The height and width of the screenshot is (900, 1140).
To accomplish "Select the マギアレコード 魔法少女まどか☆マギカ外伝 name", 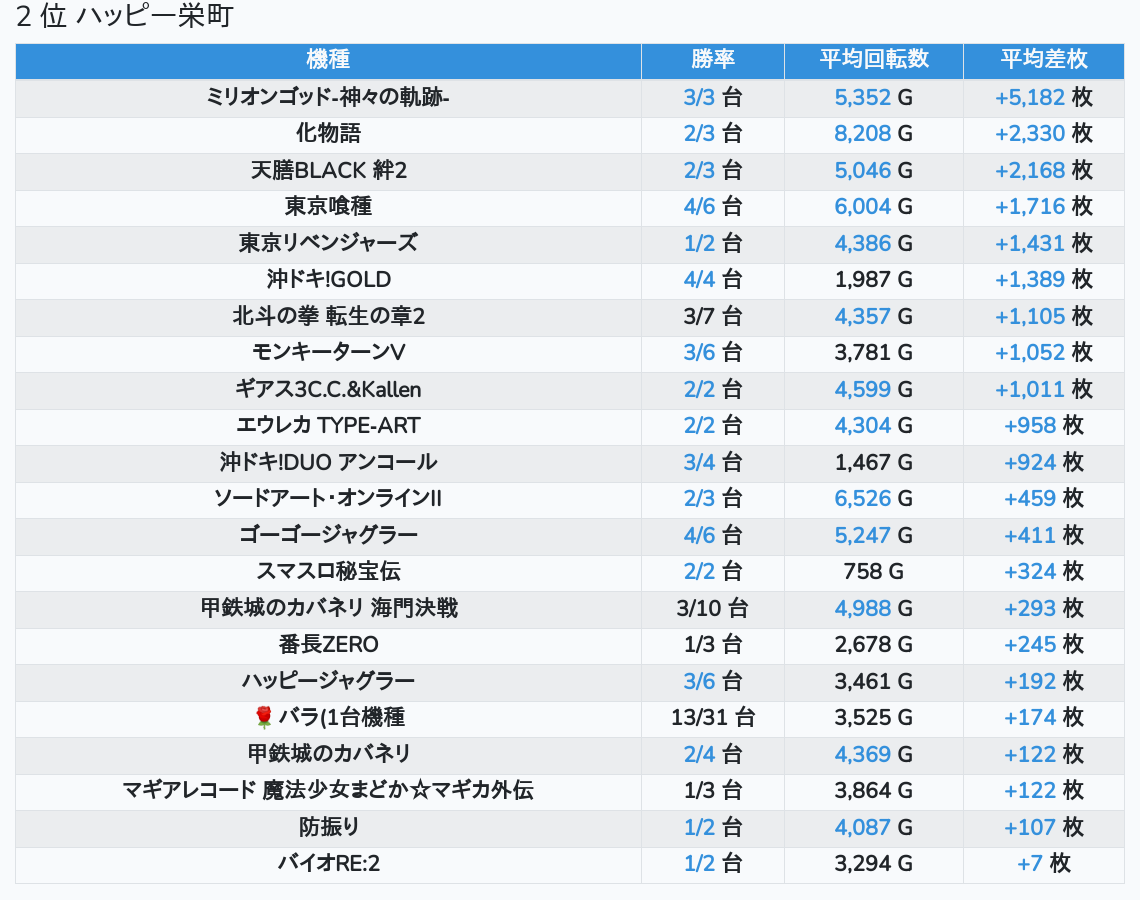I will [328, 791].
